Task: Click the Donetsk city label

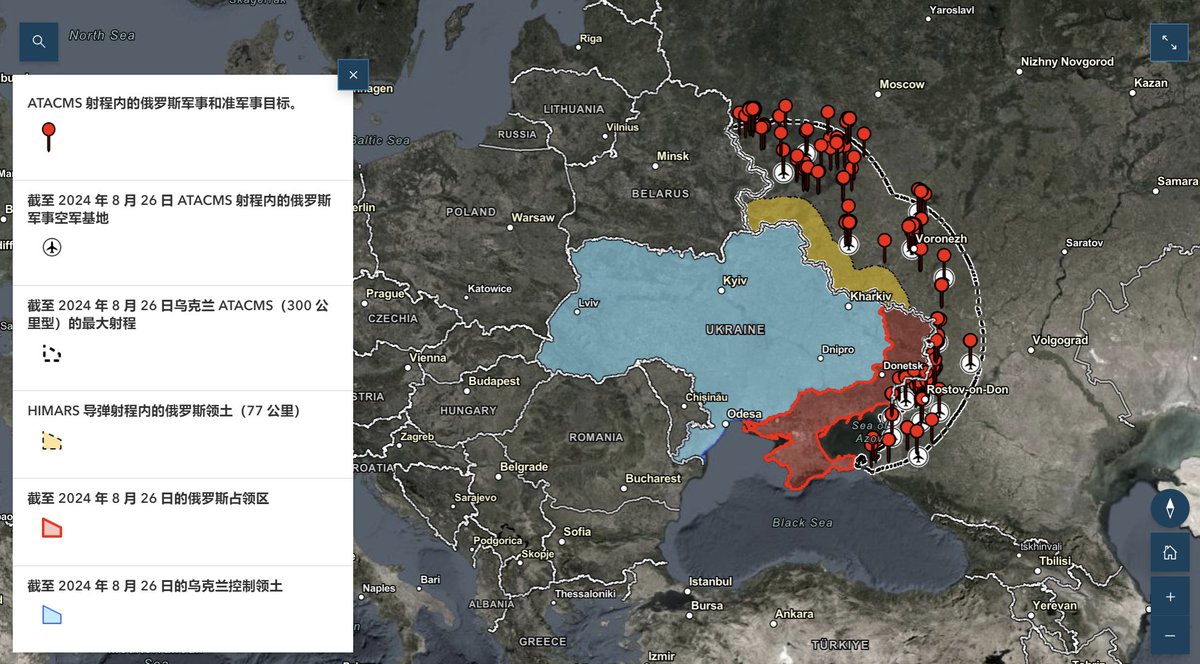Action: point(904,366)
